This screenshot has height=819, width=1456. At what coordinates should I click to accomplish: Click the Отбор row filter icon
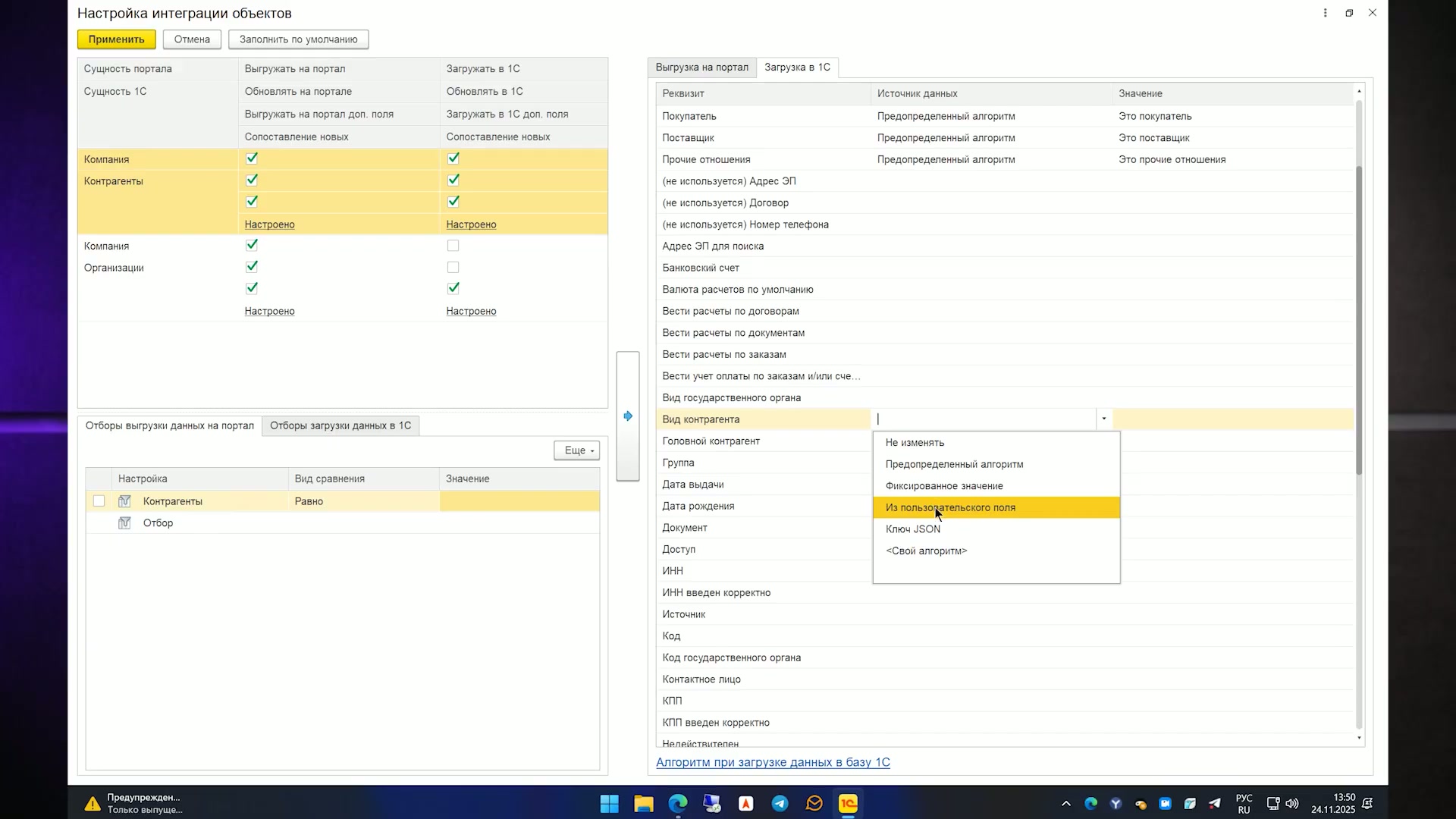point(124,523)
